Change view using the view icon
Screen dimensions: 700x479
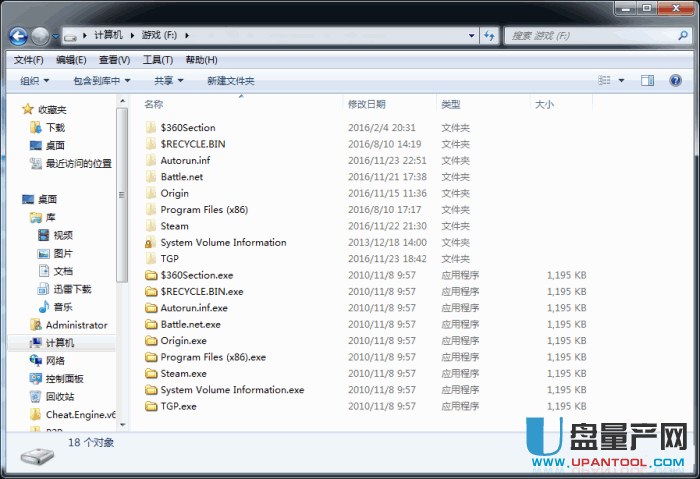click(604, 80)
